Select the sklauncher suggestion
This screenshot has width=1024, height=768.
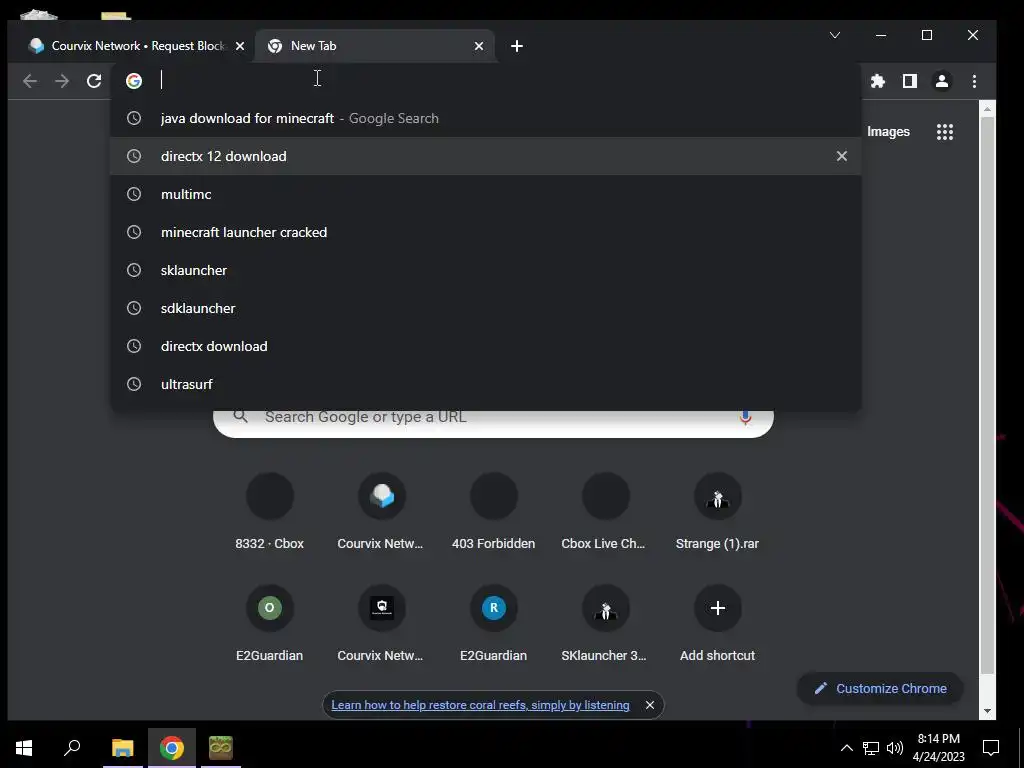click(x=486, y=270)
